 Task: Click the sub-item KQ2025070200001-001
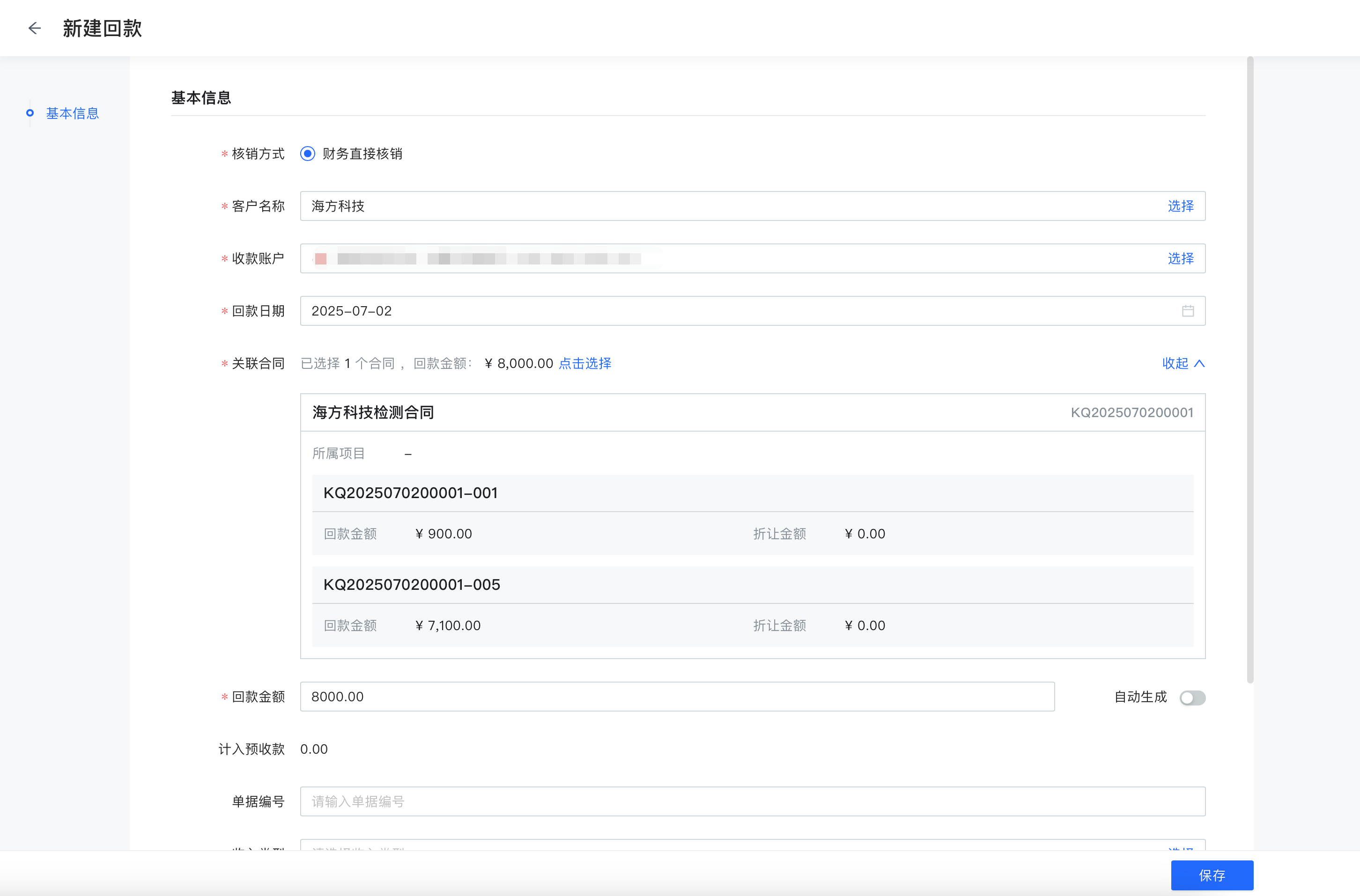click(410, 493)
